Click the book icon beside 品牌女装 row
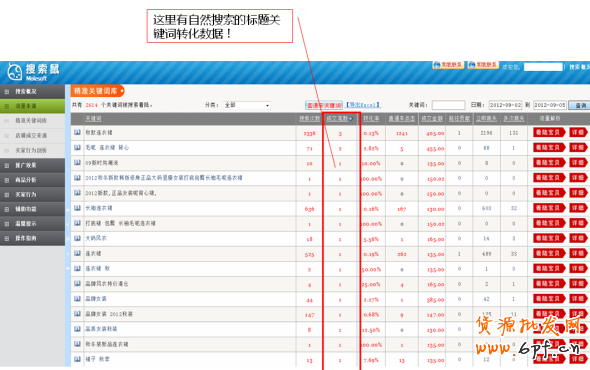 pos(77,298)
